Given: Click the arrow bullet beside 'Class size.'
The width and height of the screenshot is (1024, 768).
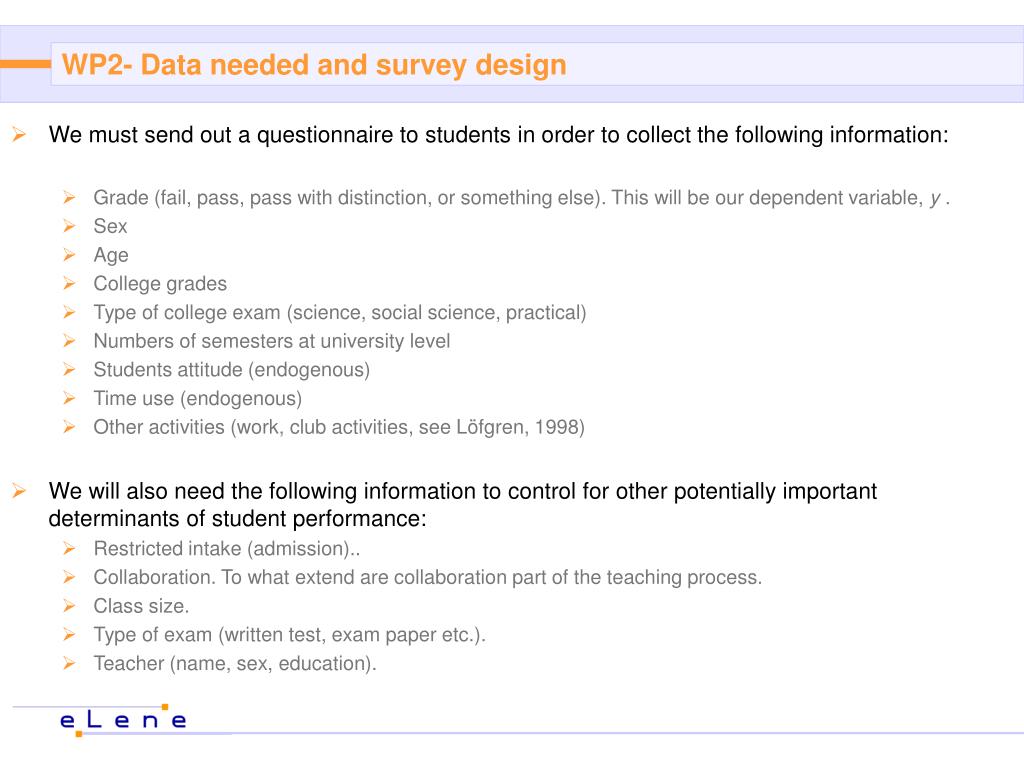Looking at the screenshot, I should [x=69, y=606].
